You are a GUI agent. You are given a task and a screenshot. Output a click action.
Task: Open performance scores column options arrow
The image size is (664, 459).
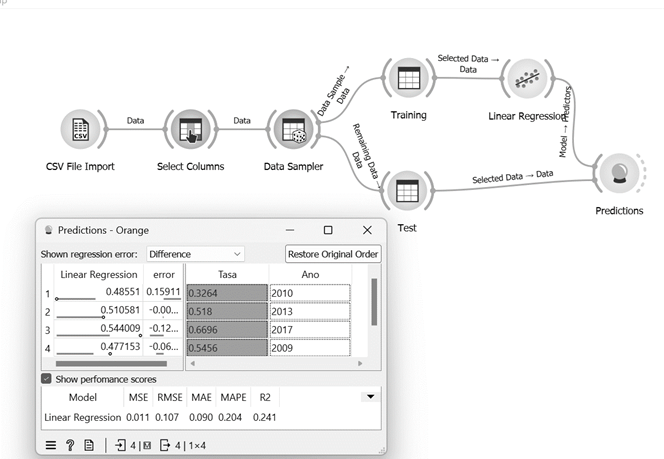(371, 397)
